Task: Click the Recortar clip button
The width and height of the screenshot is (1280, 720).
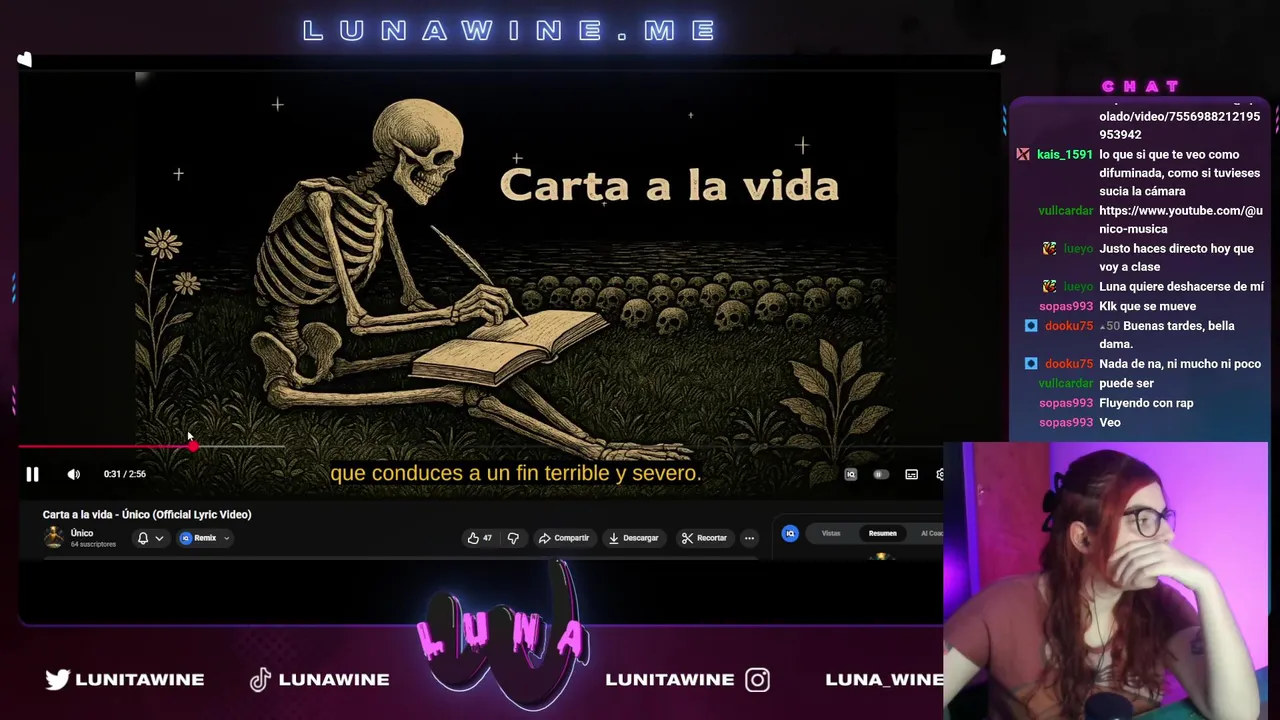Action: [x=704, y=538]
